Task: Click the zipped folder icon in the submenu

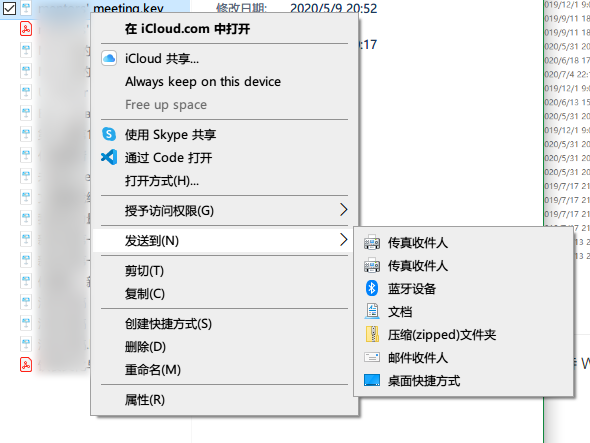Action: point(372,334)
